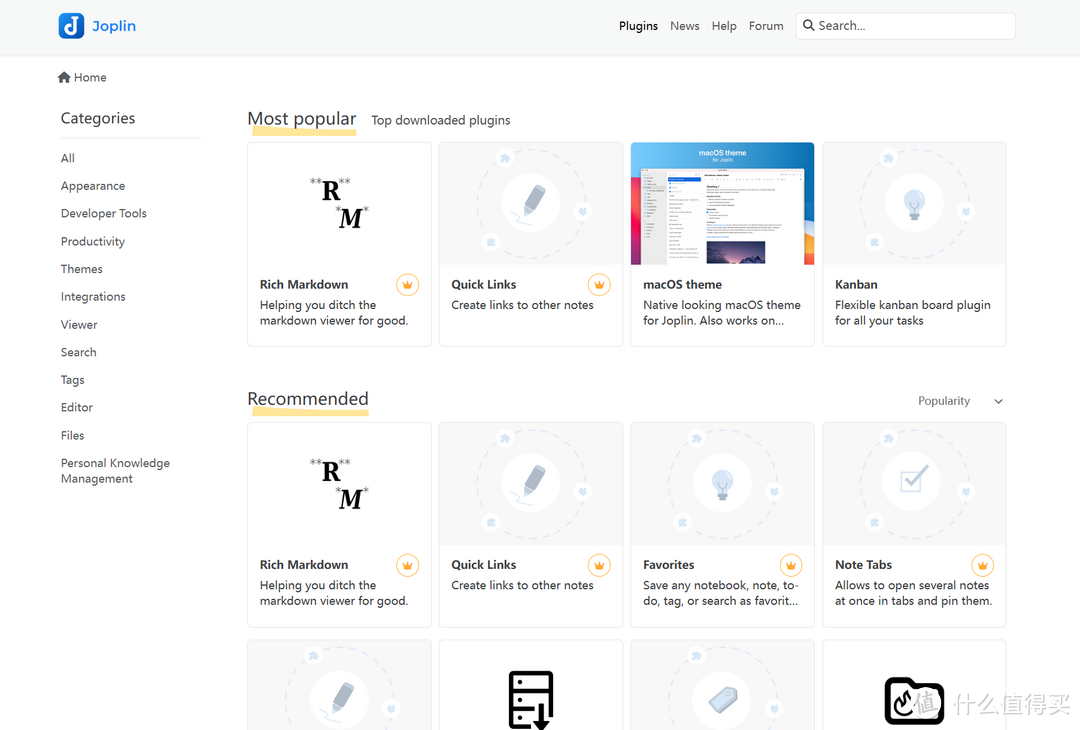Screen dimensions: 1080x730
Task: Open the Plugins nav item
Action: [x=638, y=25]
